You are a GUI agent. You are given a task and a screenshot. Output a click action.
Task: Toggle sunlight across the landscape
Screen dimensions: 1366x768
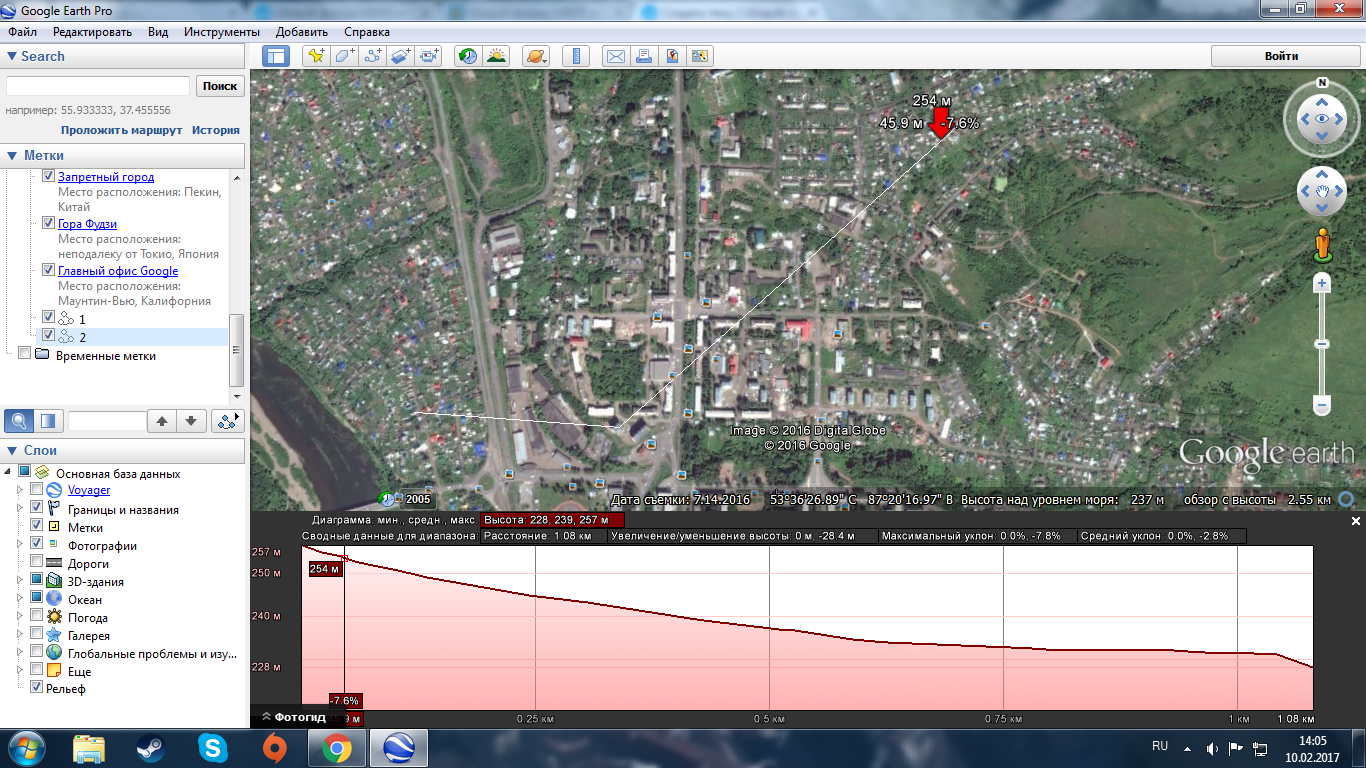pos(496,56)
